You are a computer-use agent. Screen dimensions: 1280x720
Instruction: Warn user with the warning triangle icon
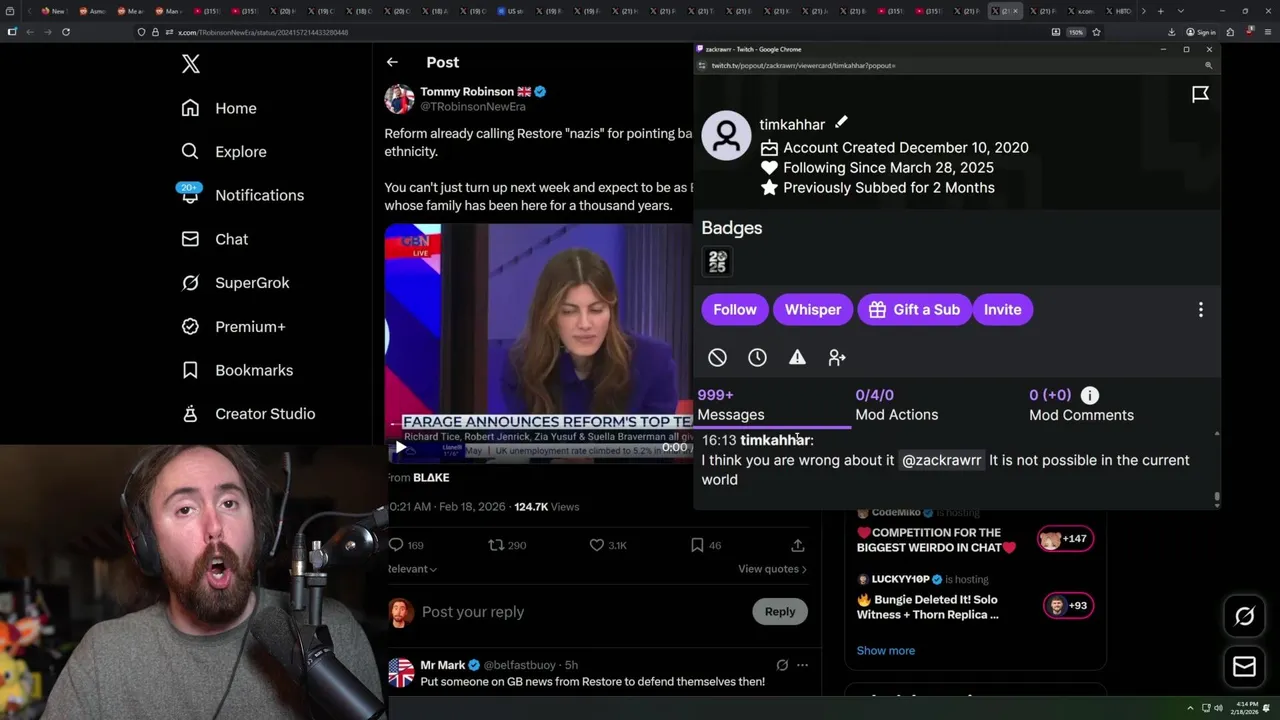(797, 357)
